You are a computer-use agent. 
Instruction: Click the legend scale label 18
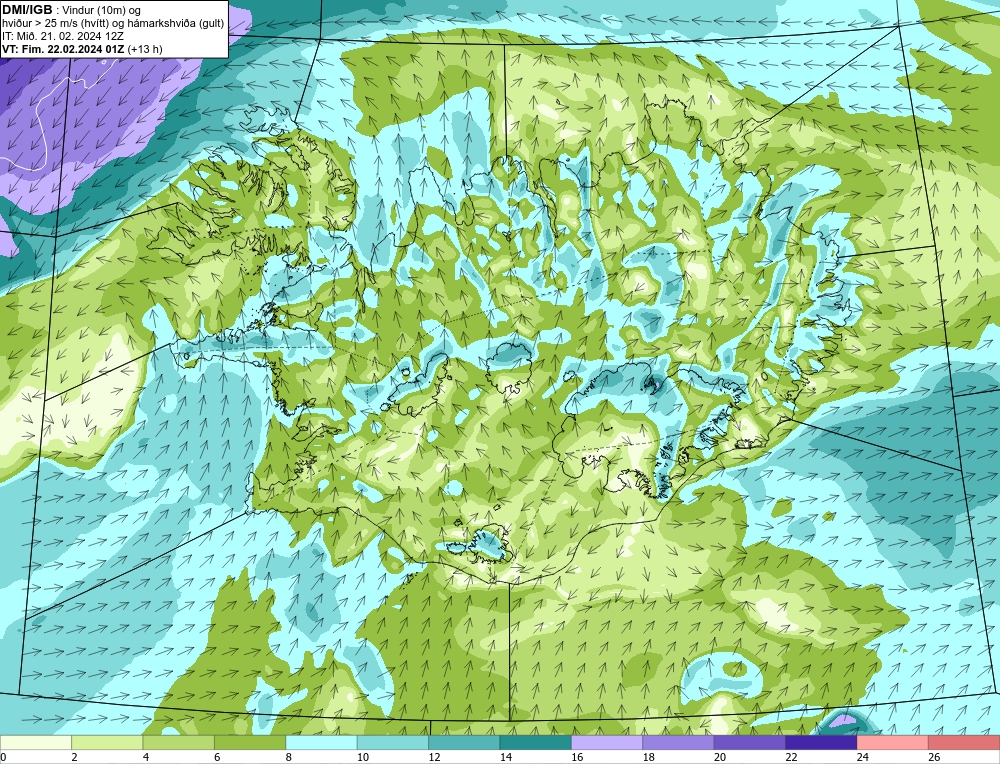[649, 758]
